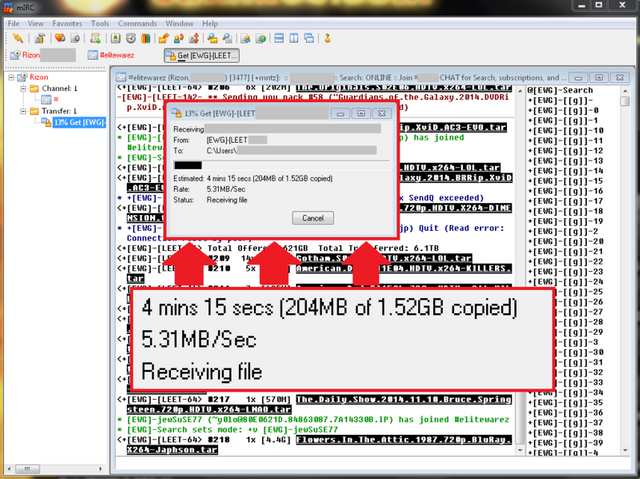Switch to #elitewarez switchbar button

tap(111, 55)
